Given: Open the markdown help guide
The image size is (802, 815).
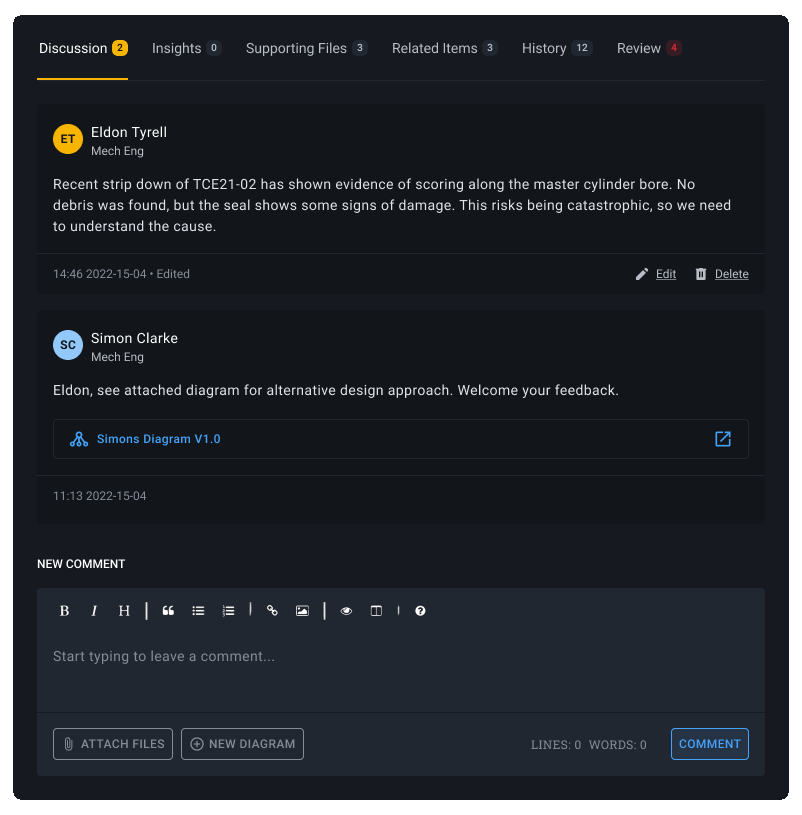Looking at the screenshot, I should click(420, 611).
